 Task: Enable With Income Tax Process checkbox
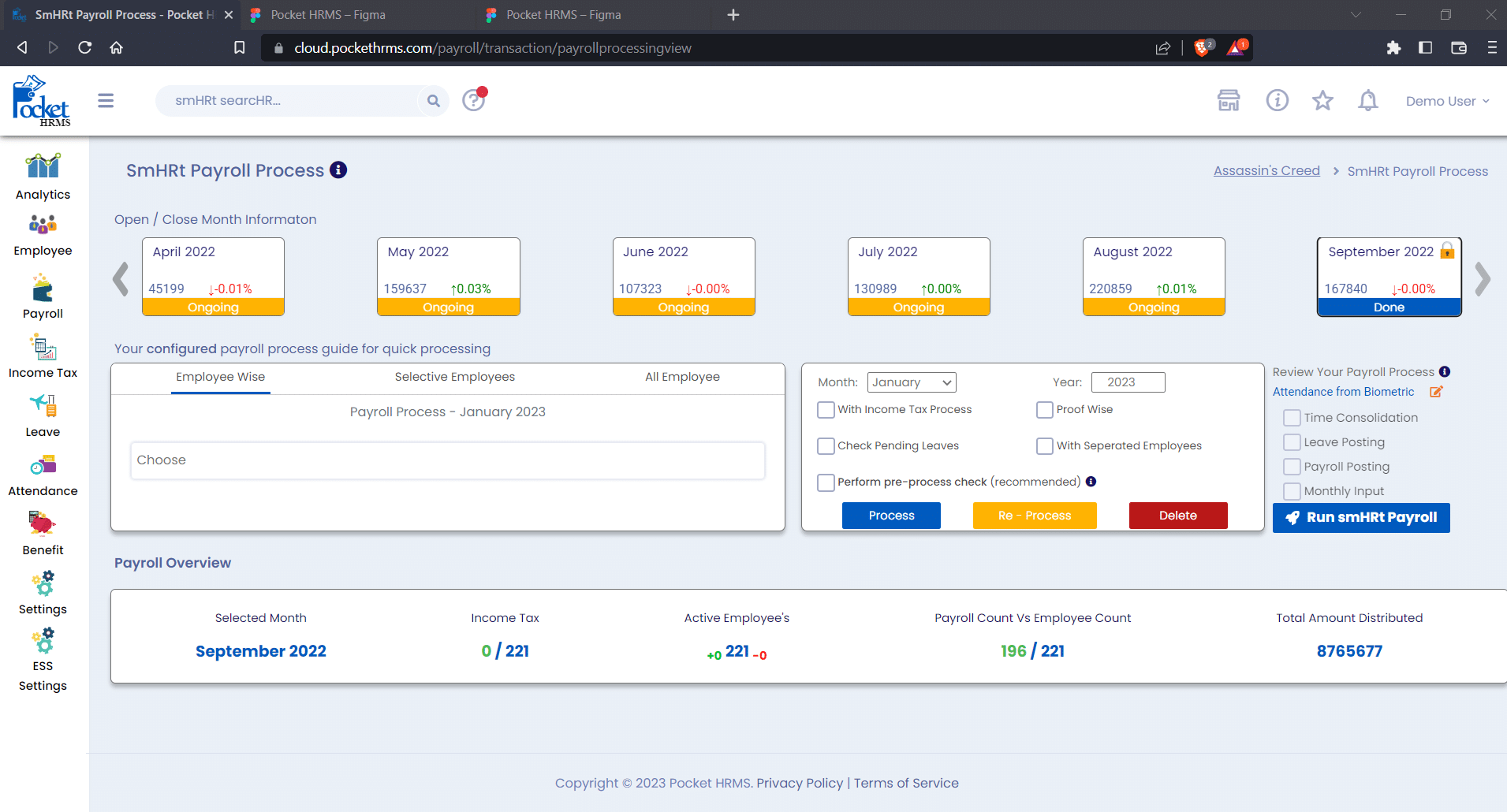click(826, 410)
